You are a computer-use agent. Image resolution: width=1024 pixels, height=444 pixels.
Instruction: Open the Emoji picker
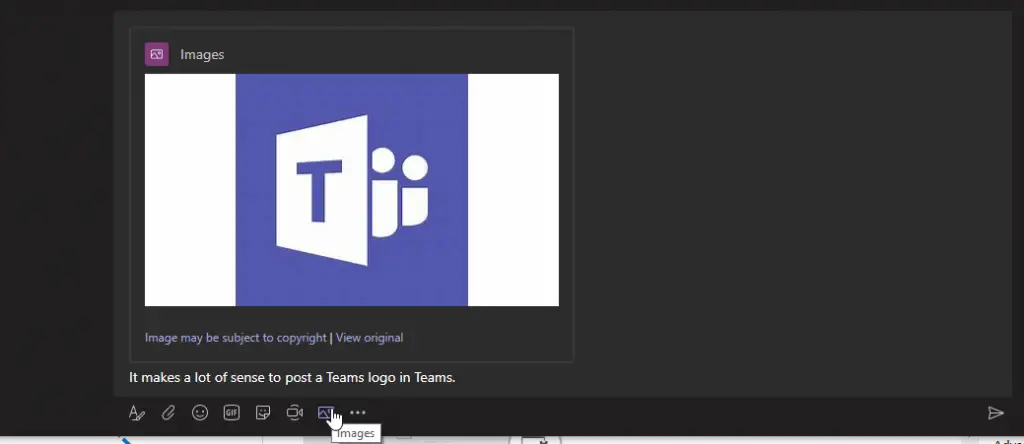tap(200, 413)
